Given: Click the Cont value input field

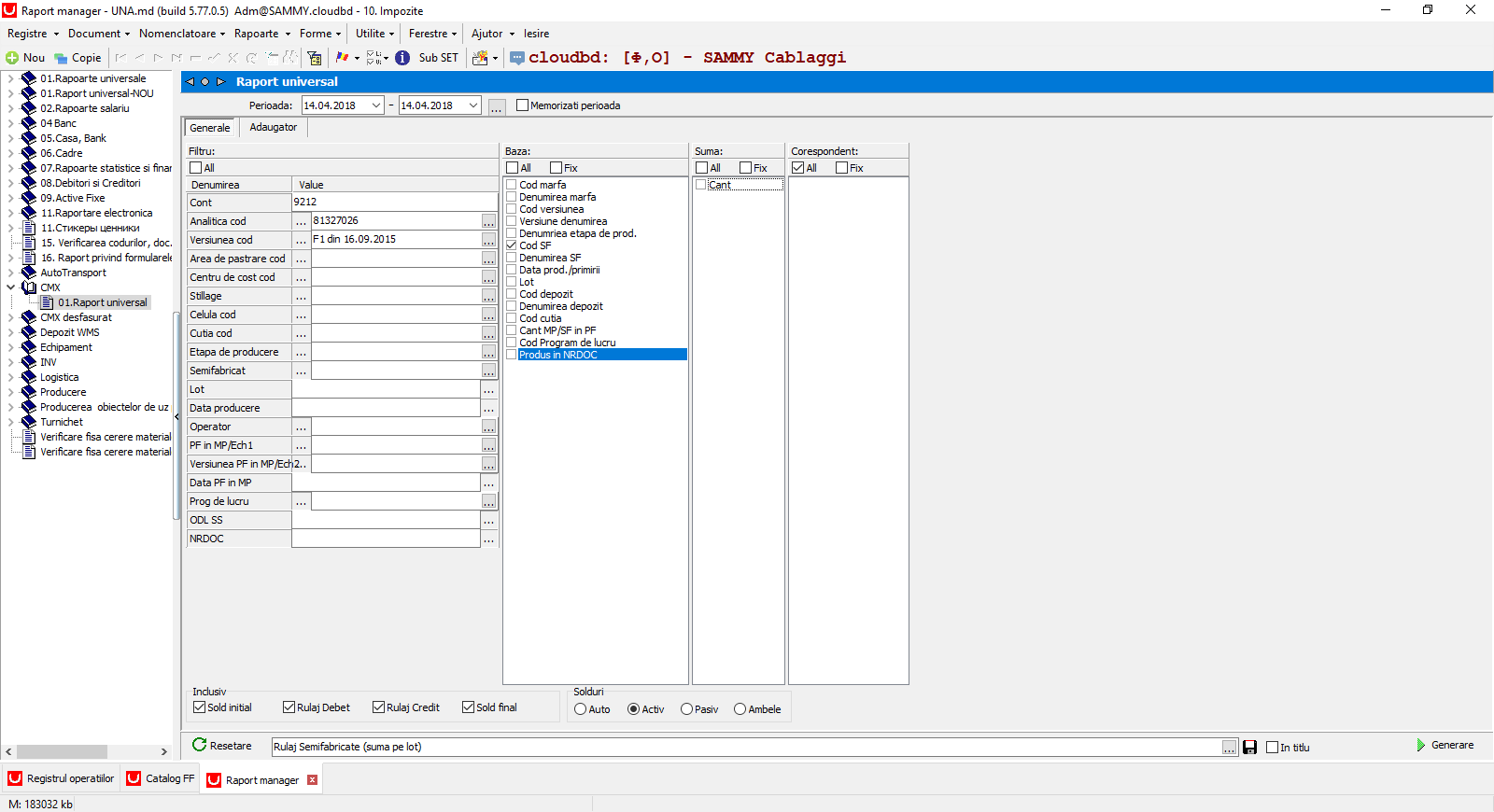Looking at the screenshot, I should 395,203.
